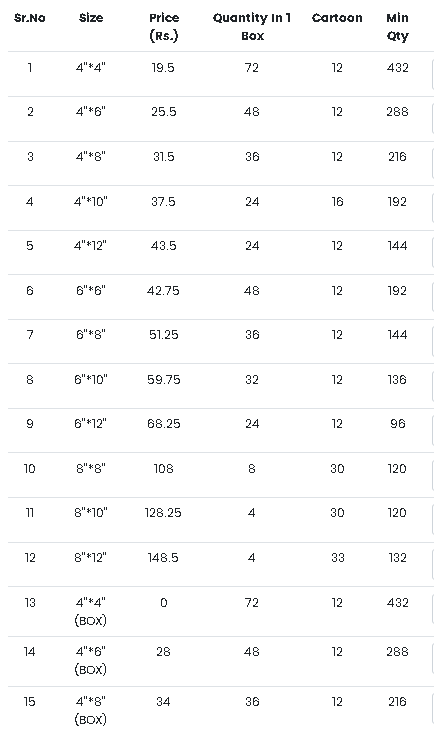Select the 8"*12" size cell
Viewport: 434px width, 735px height.
[x=90, y=557]
